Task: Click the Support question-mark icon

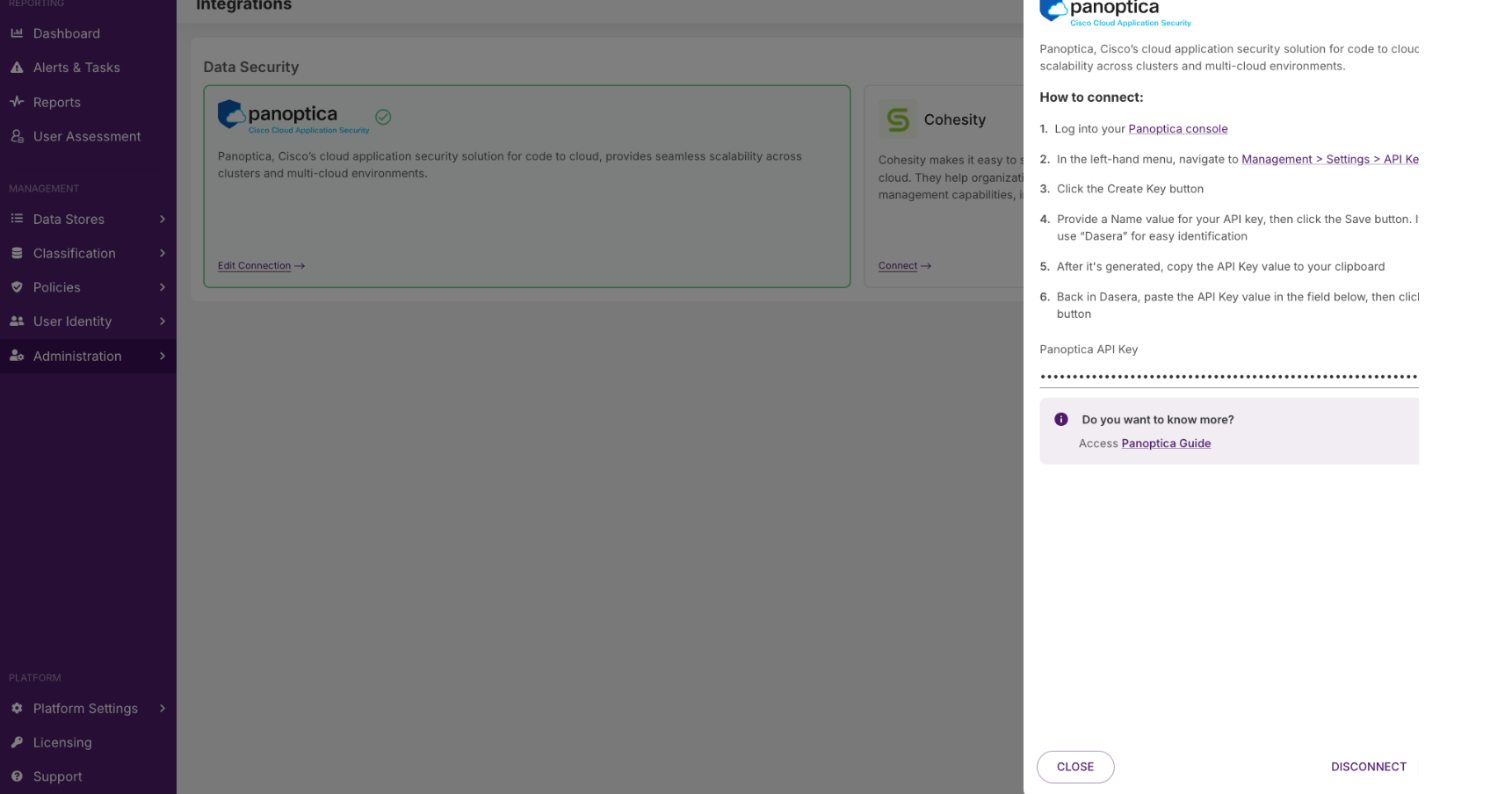Action: pos(17,776)
